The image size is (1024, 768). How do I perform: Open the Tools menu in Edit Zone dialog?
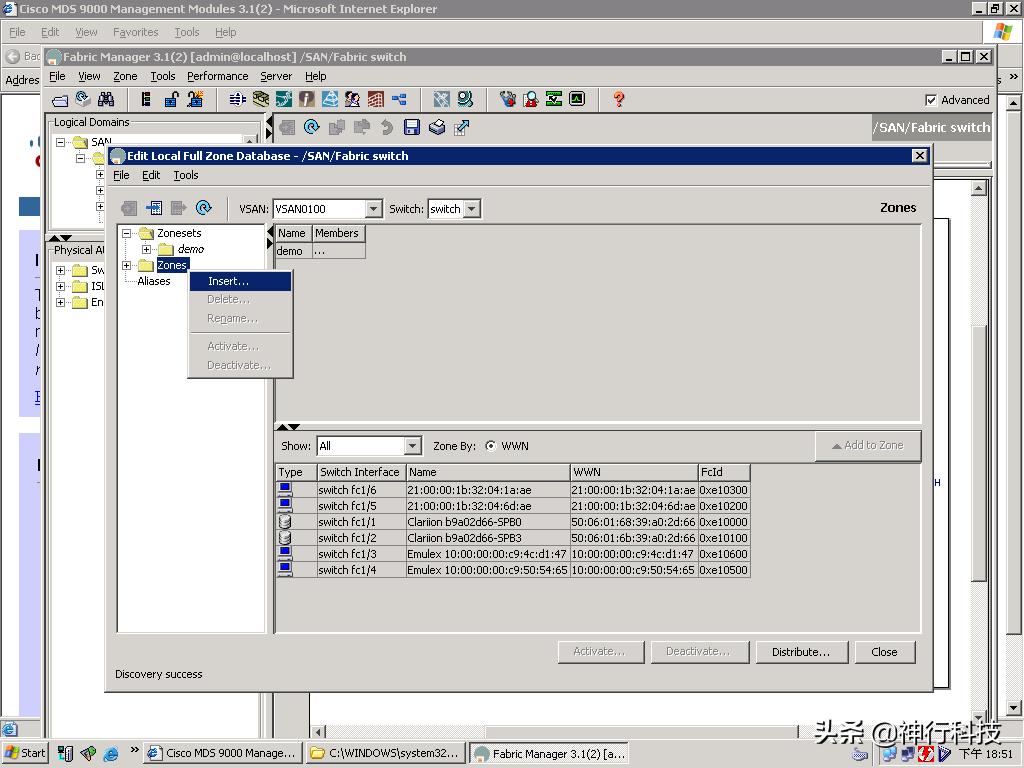[x=186, y=175]
